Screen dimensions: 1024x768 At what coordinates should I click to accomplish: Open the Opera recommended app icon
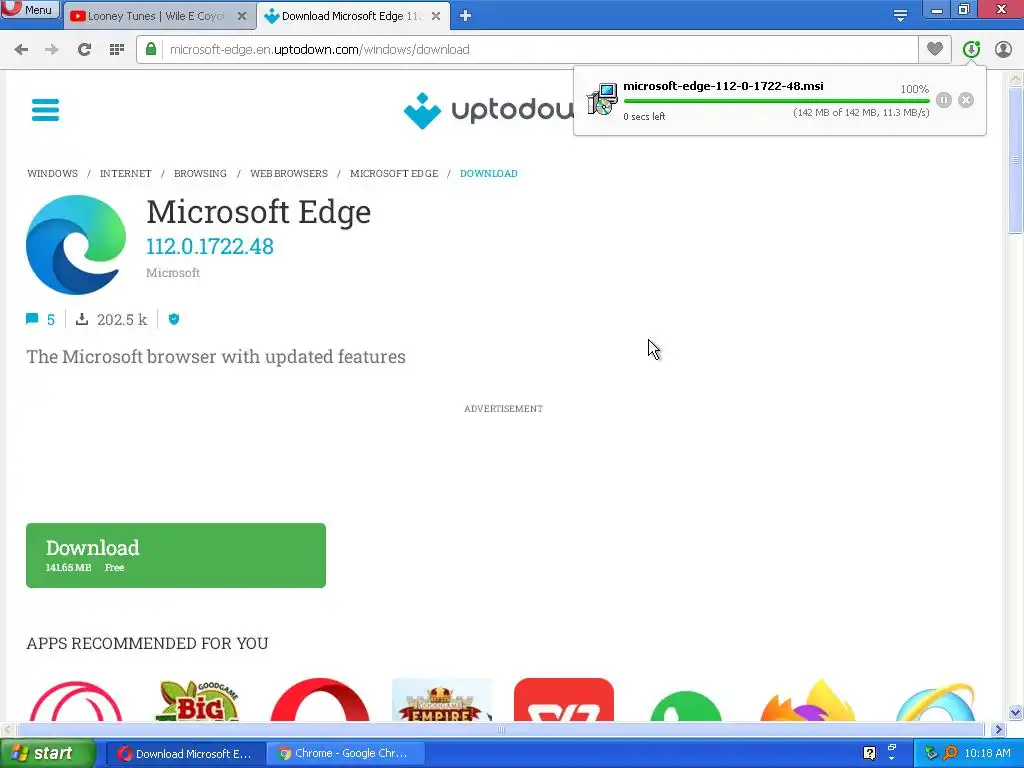[320, 700]
